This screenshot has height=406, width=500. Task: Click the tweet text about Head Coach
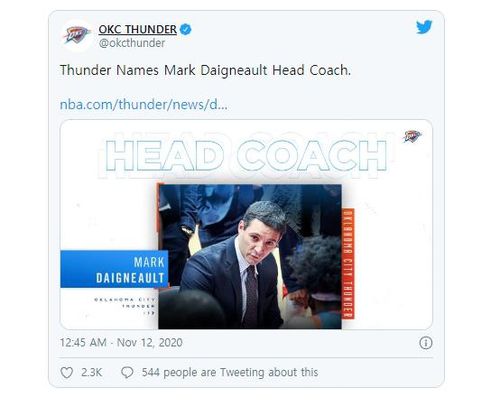click(205, 70)
